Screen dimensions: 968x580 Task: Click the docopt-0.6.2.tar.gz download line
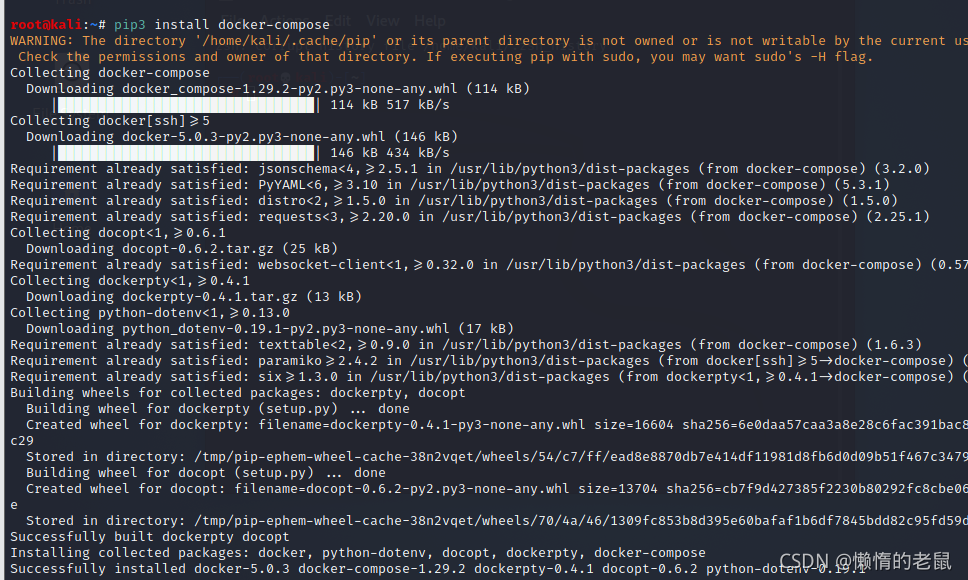pyautogui.click(x=182, y=249)
